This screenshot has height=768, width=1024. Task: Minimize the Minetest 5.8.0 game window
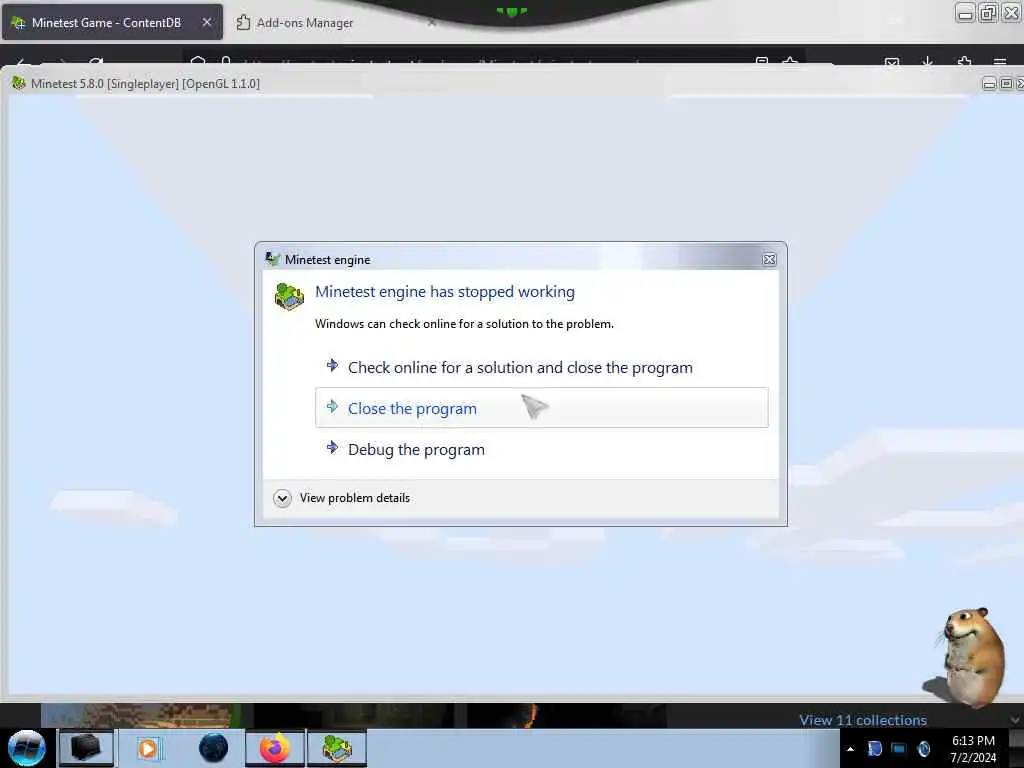pyautogui.click(x=989, y=84)
